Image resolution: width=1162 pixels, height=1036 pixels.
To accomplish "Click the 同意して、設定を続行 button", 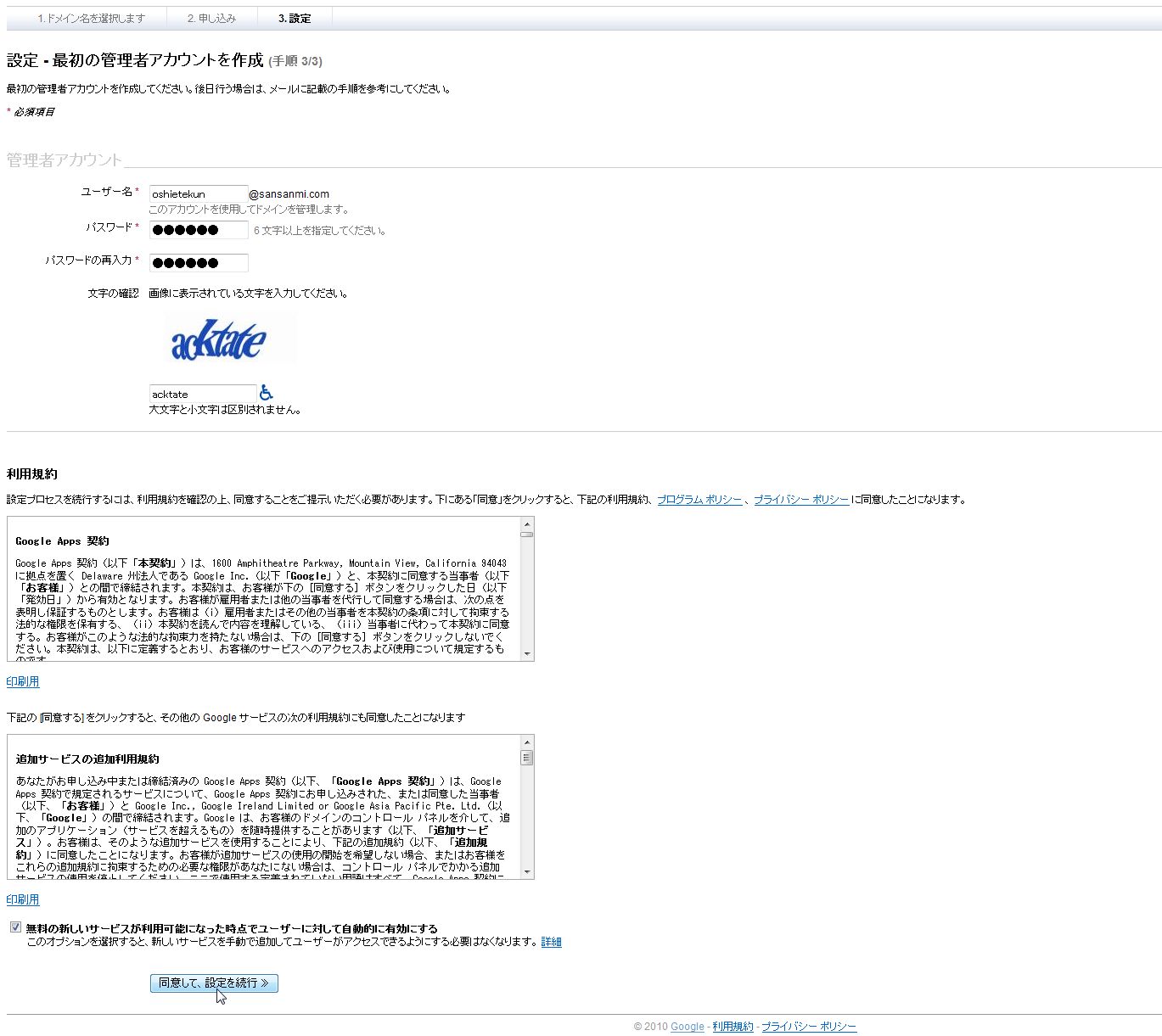I will tap(214, 983).
